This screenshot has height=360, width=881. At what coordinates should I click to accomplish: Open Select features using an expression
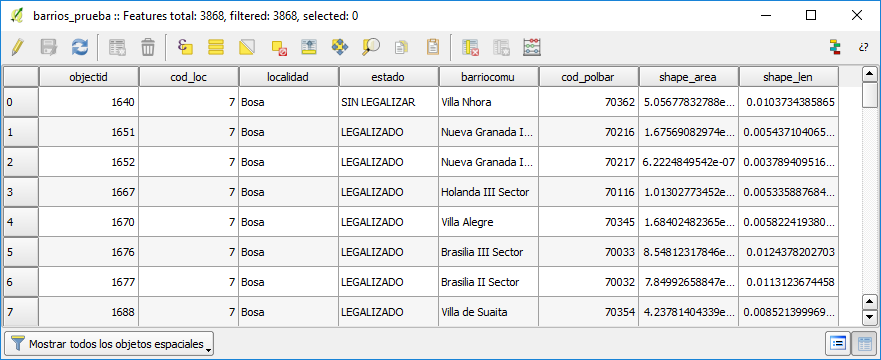coord(185,47)
